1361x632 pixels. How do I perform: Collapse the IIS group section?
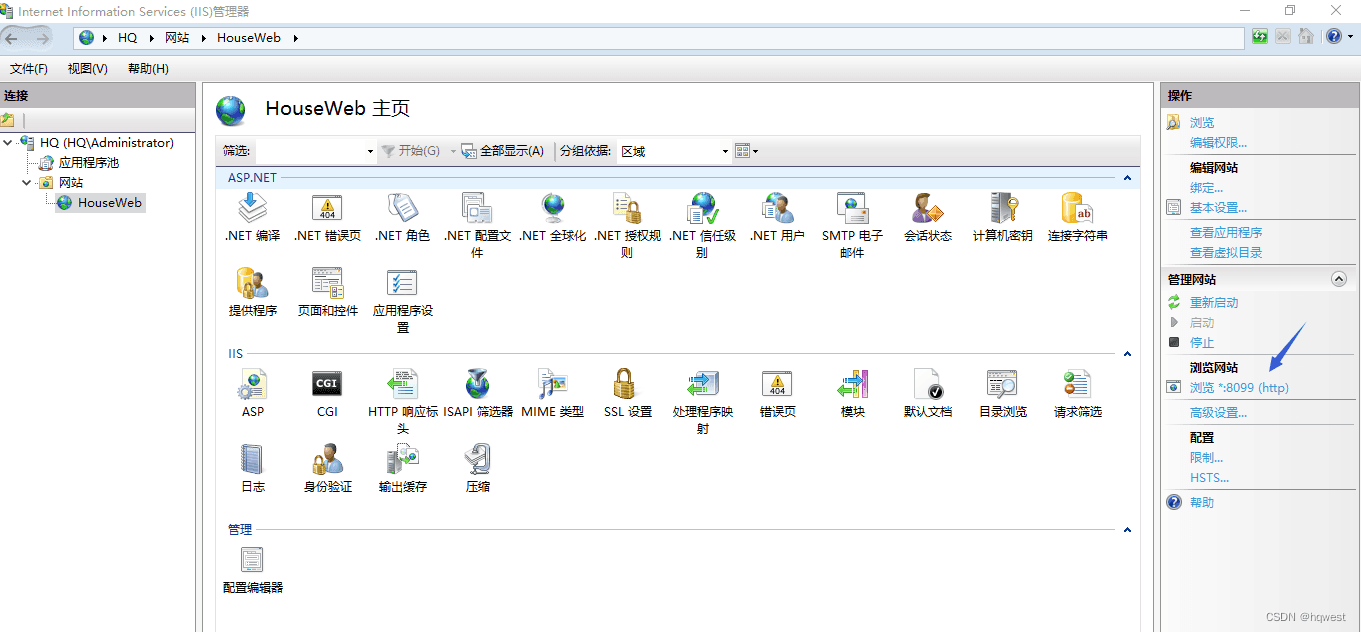click(x=1127, y=354)
